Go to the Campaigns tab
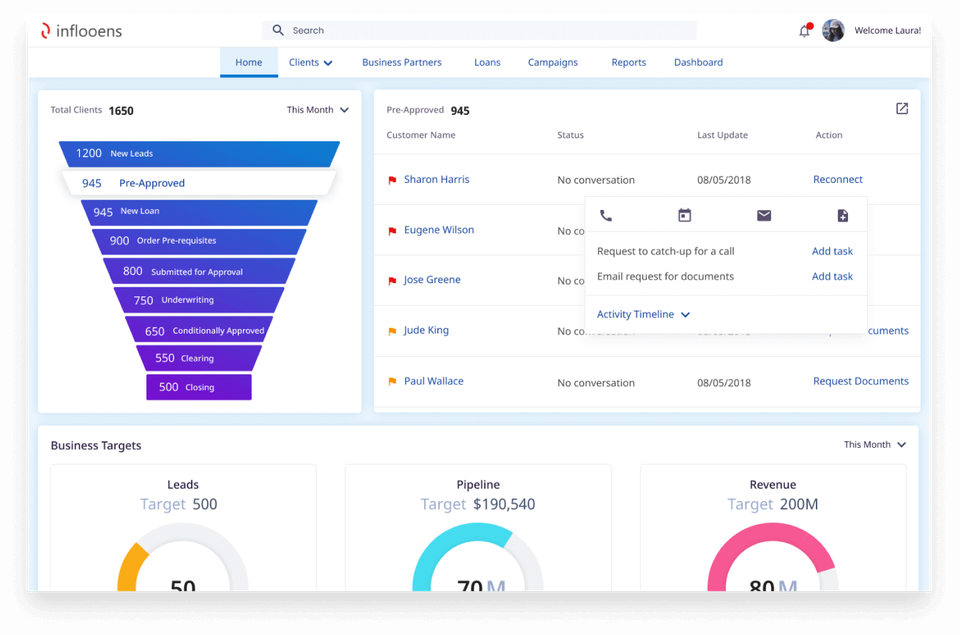This screenshot has height=635, width=960. point(552,62)
